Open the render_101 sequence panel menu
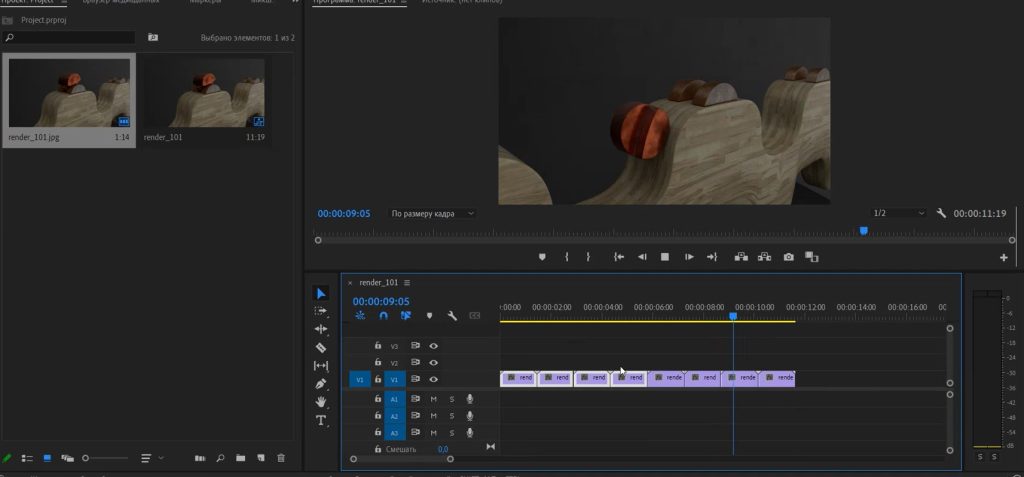Viewport: 1024px width, 477px height. click(x=407, y=283)
